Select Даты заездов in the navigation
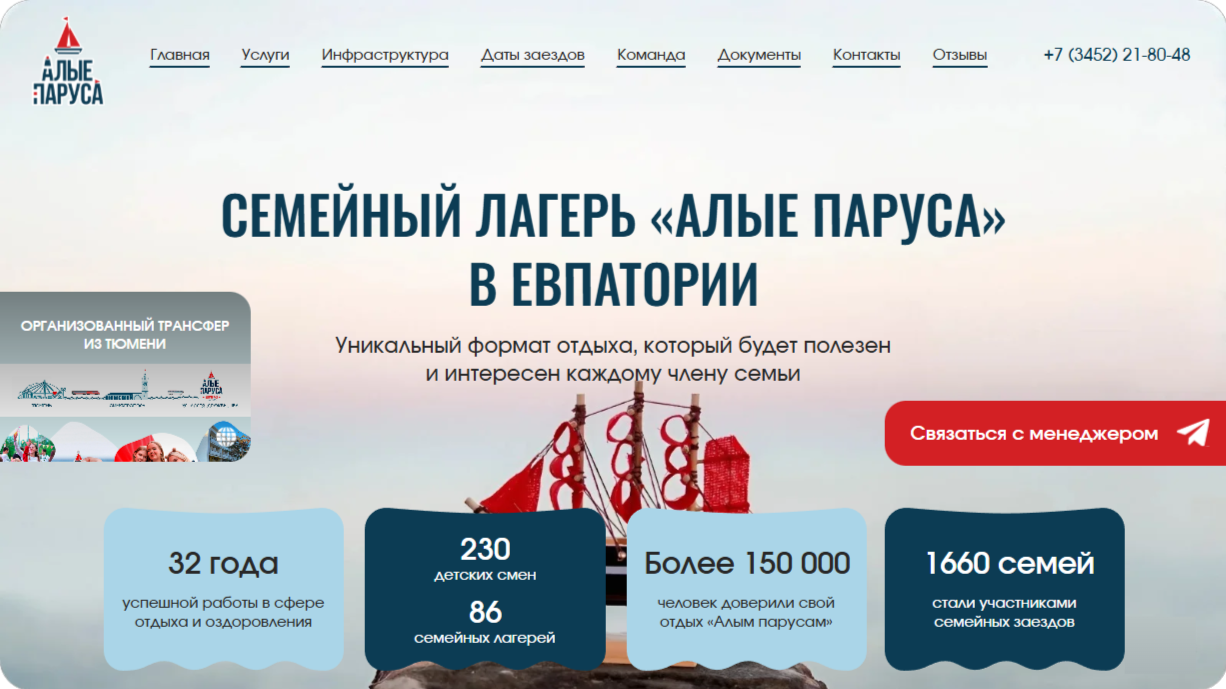 532,55
